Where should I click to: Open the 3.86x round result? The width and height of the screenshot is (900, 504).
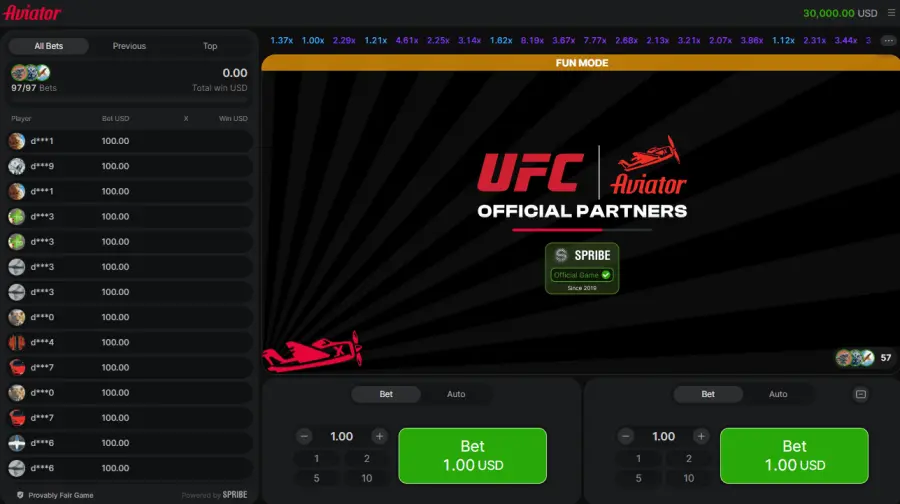752,41
